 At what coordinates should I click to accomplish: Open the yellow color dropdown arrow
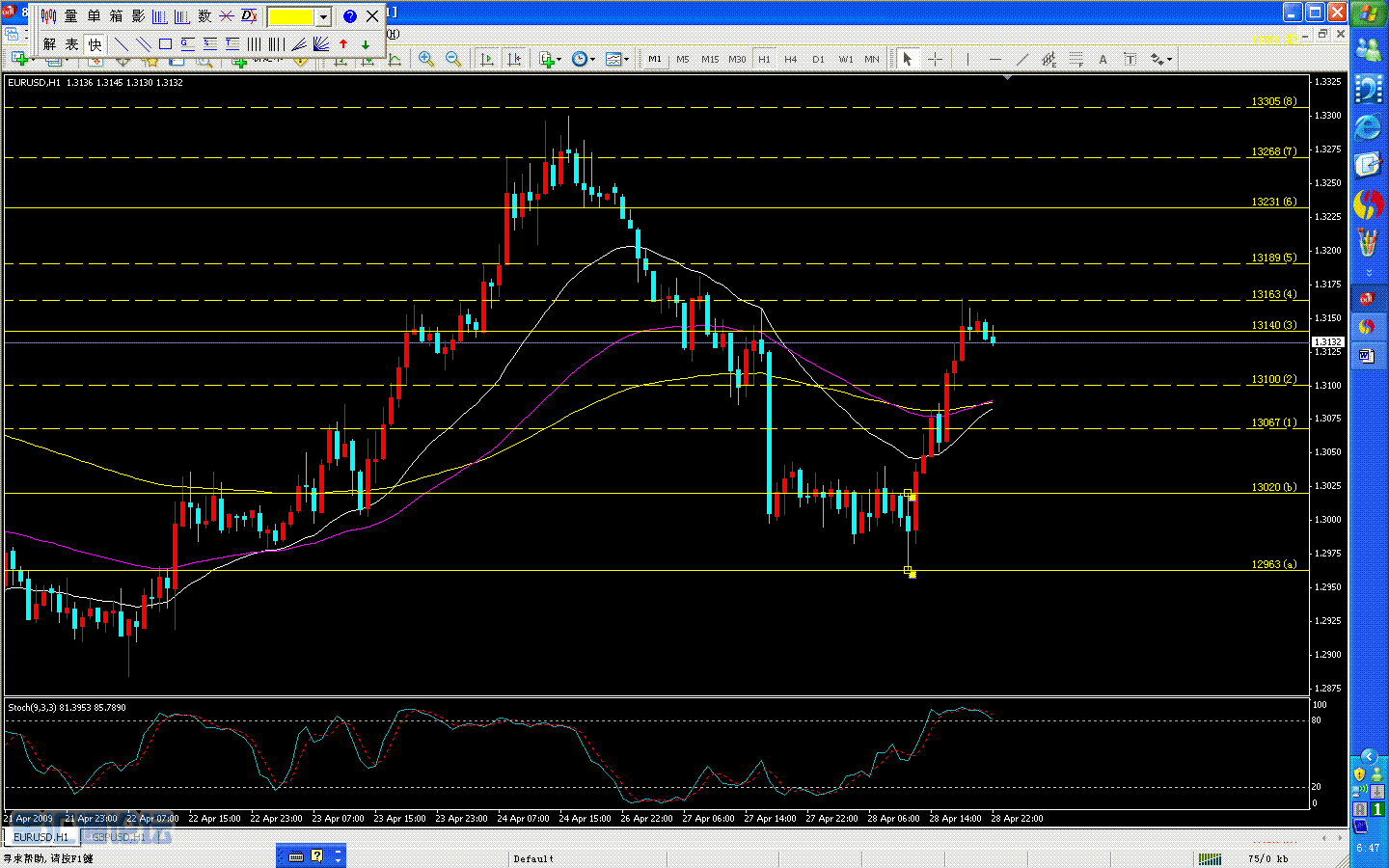click(x=323, y=16)
